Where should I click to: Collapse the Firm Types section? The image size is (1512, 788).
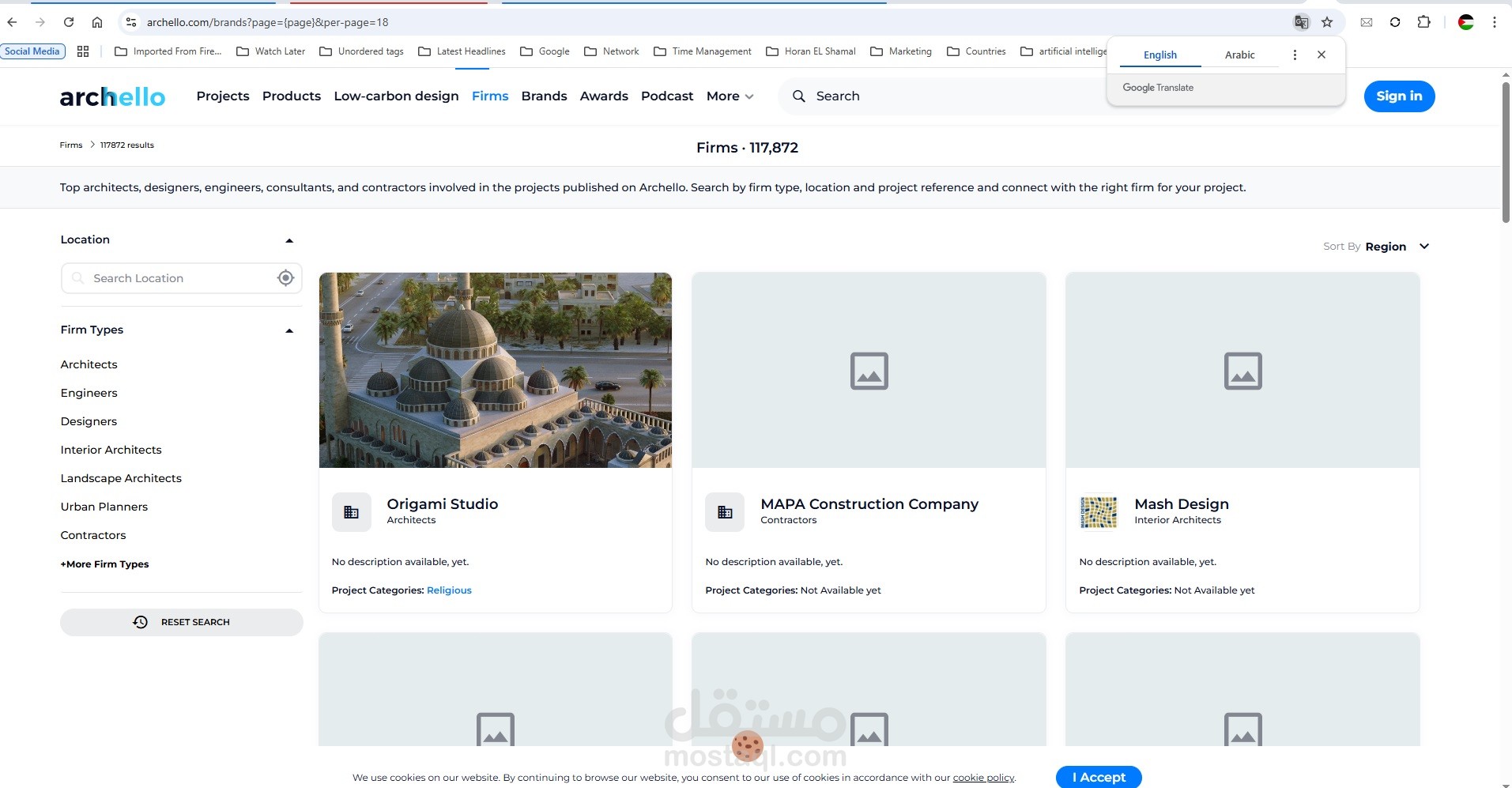(288, 330)
